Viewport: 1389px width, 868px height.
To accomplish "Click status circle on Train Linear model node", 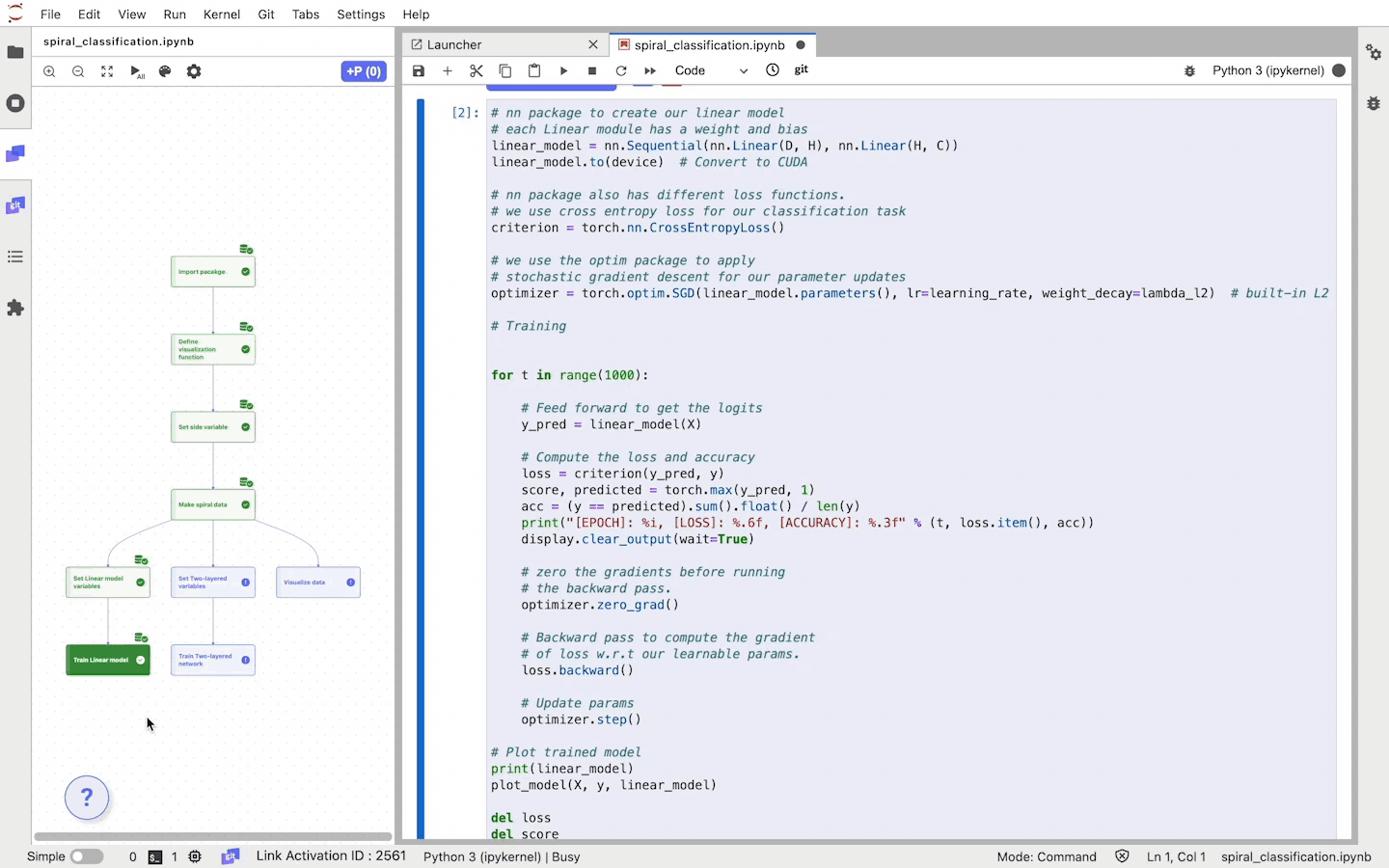I will pyautogui.click(x=141, y=660).
